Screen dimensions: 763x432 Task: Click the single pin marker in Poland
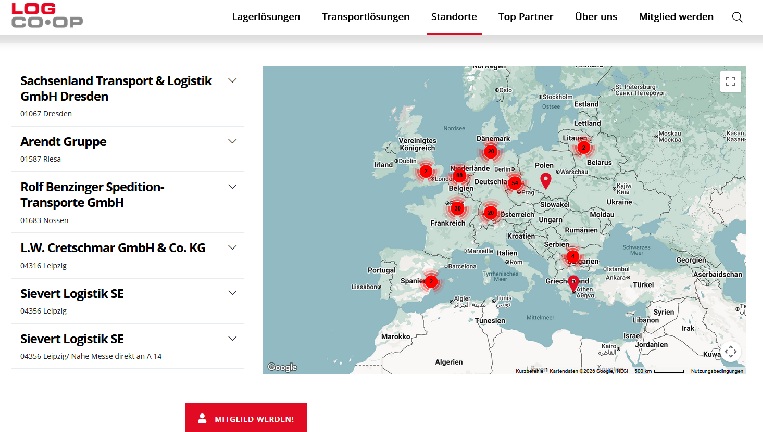click(546, 180)
